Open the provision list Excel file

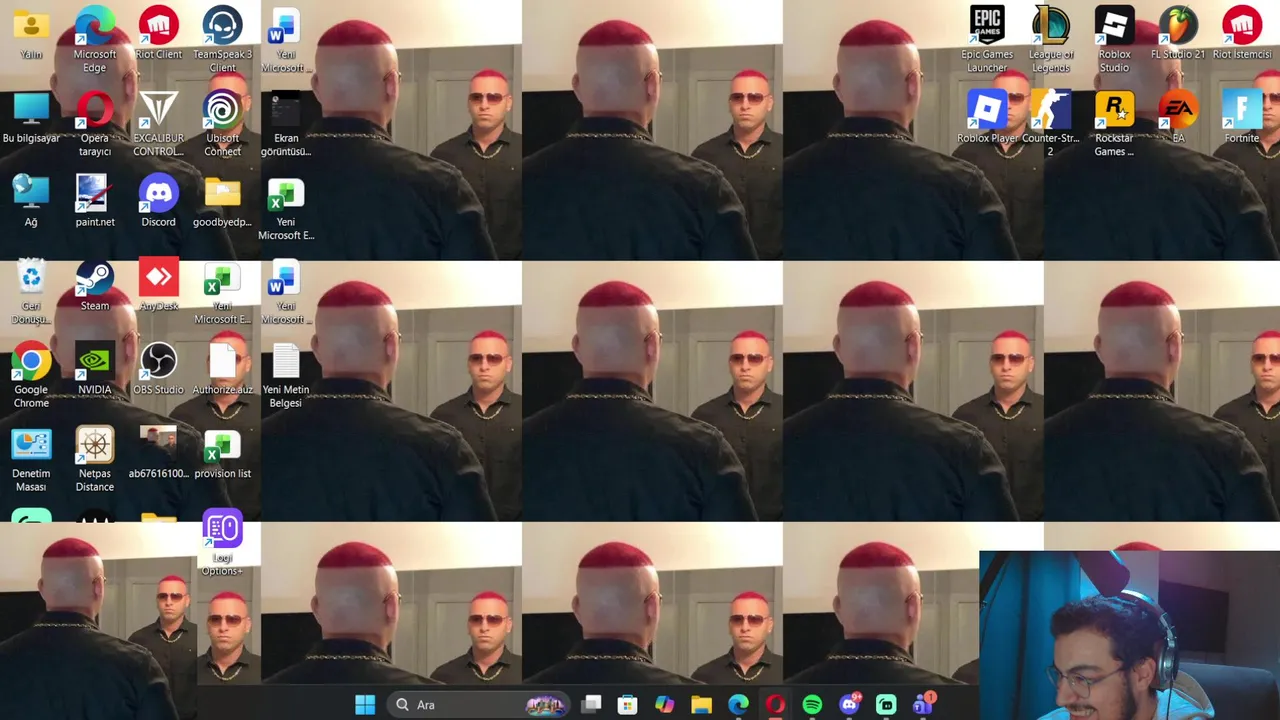[x=222, y=453]
